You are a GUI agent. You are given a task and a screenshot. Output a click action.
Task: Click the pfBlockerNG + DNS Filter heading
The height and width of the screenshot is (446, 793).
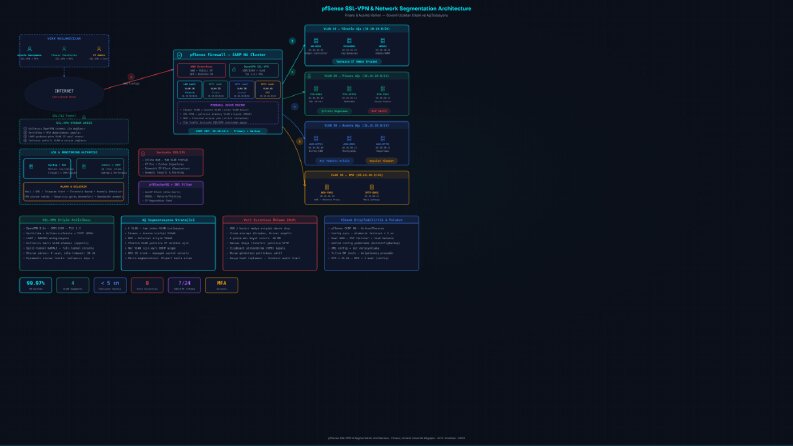click(171, 185)
